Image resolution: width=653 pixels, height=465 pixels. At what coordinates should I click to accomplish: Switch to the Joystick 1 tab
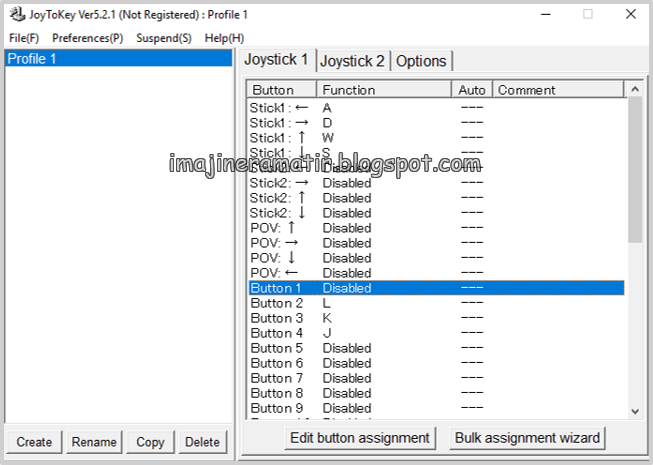pyautogui.click(x=276, y=60)
